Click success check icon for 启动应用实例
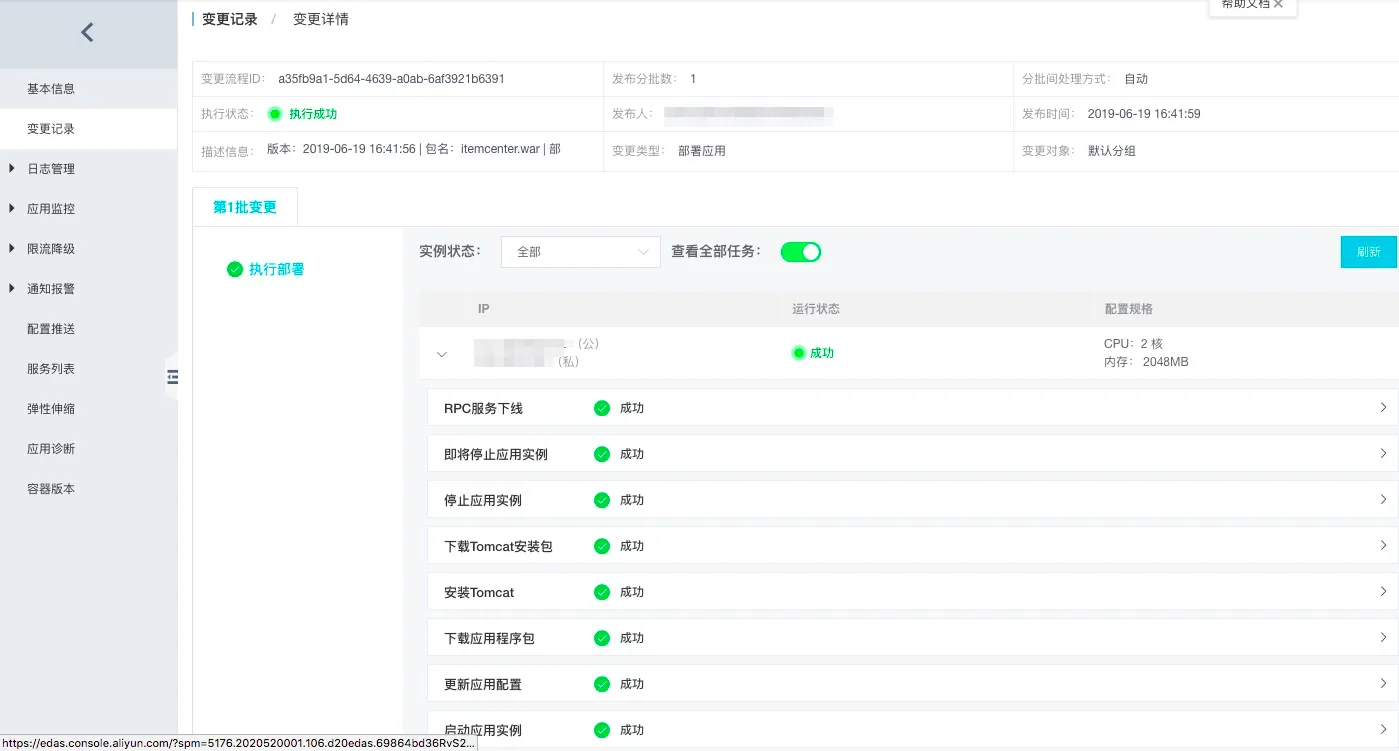This screenshot has height=751, width=1399. coord(602,730)
